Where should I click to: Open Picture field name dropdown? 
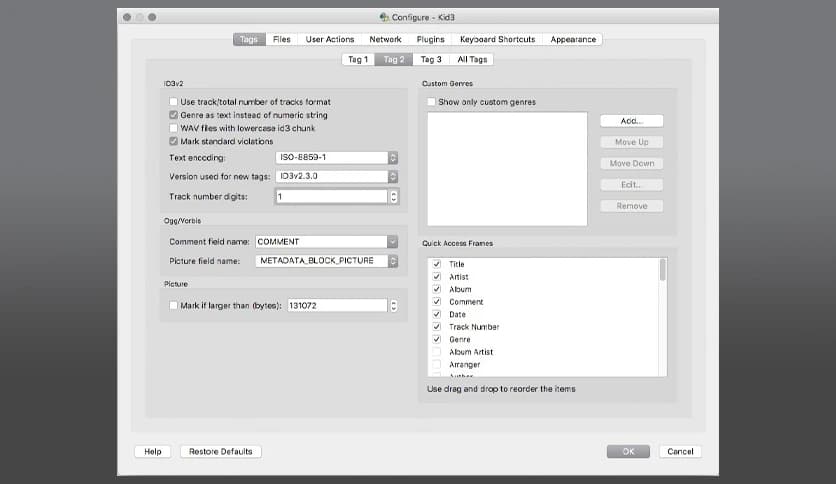327,261
